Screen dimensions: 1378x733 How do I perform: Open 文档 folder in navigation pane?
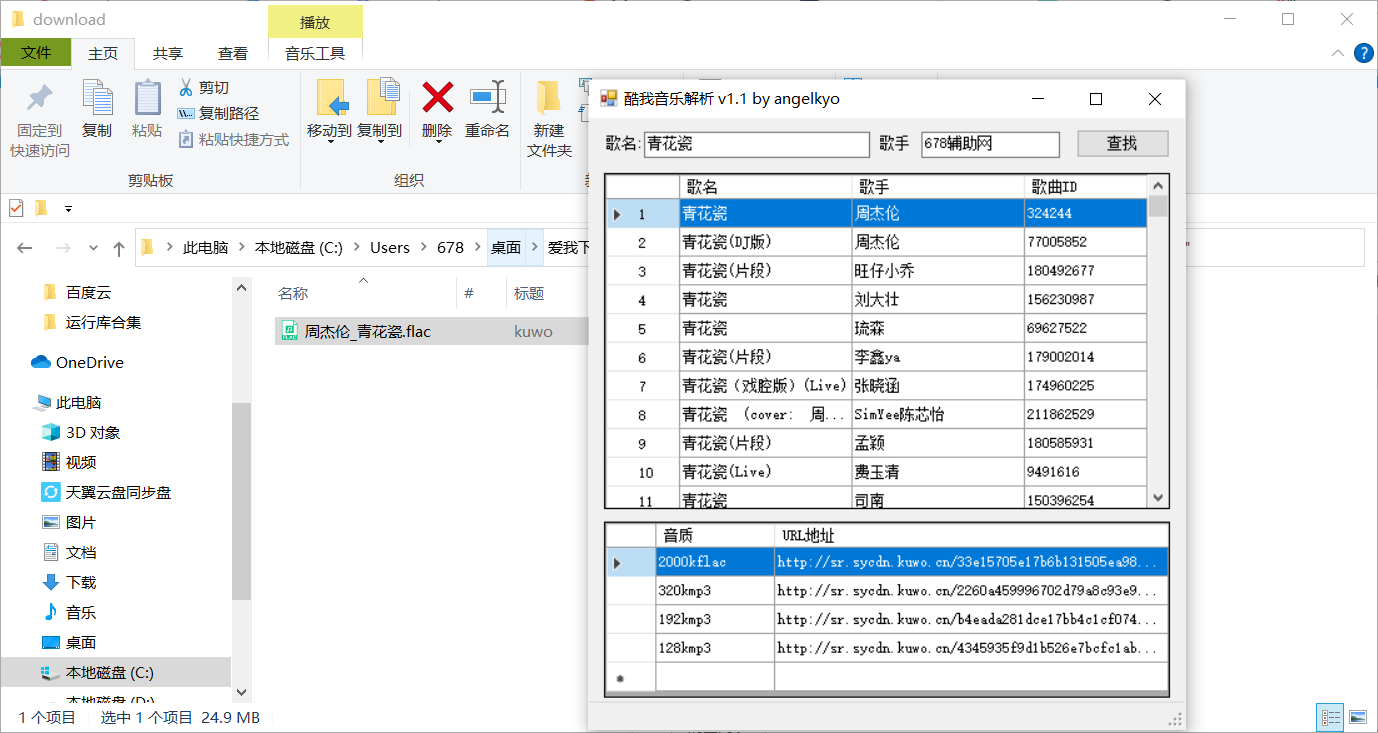point(69,552)
